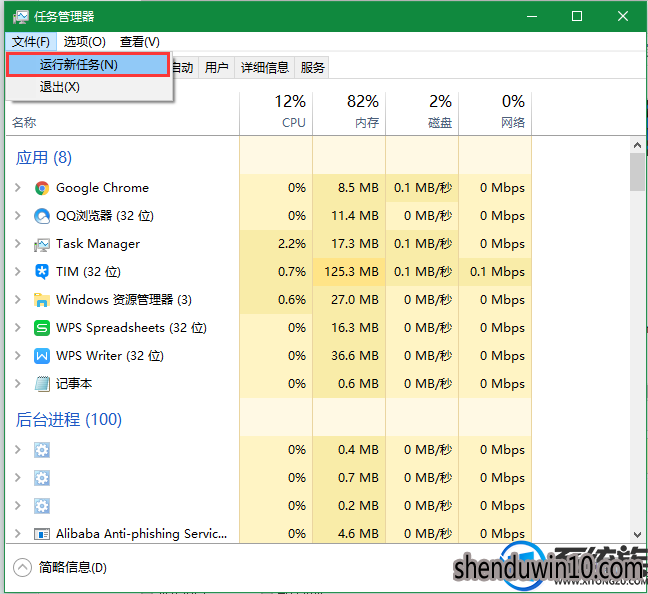Click the Task Manager icon in the title bar
The image size is (648, 594).
point(20,17)
